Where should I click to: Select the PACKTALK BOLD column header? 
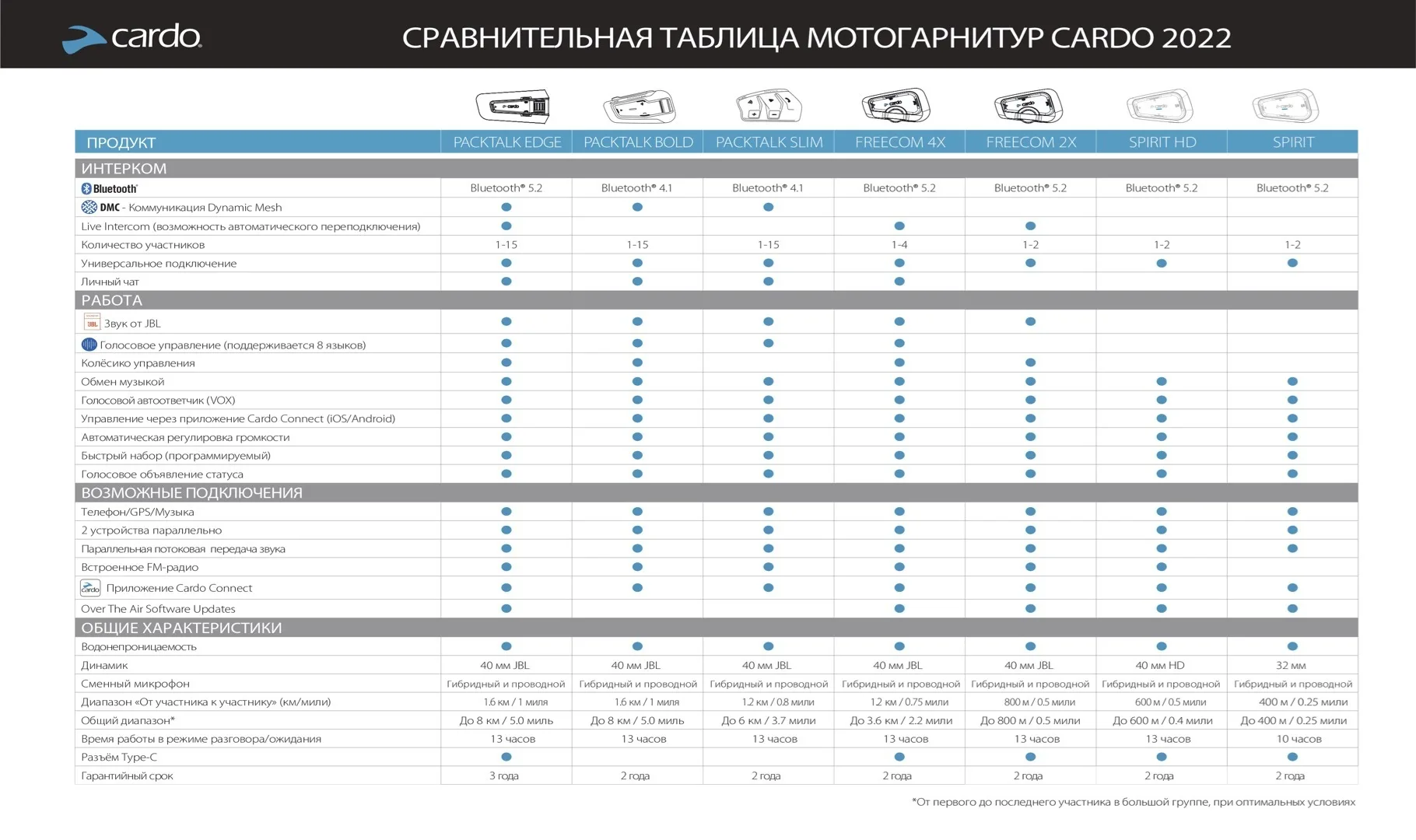point(638,142)
